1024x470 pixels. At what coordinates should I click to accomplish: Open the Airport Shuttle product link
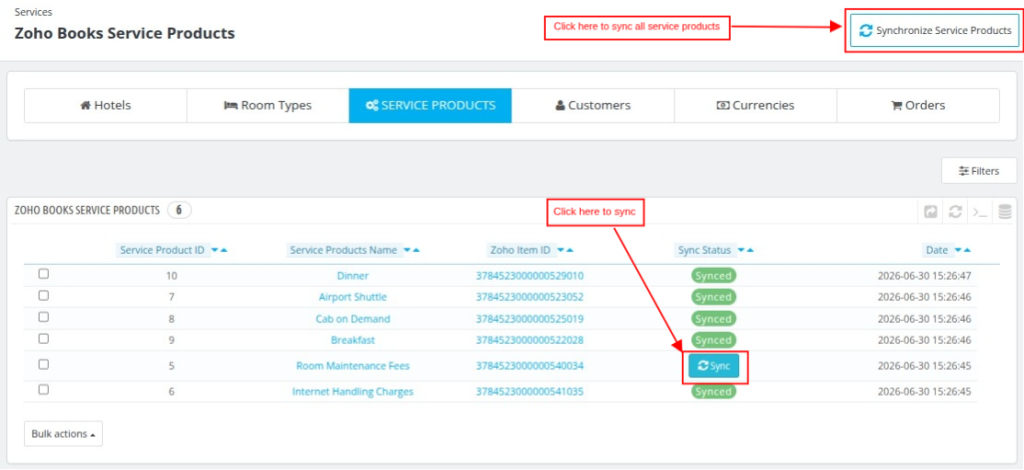click(353, 297)
